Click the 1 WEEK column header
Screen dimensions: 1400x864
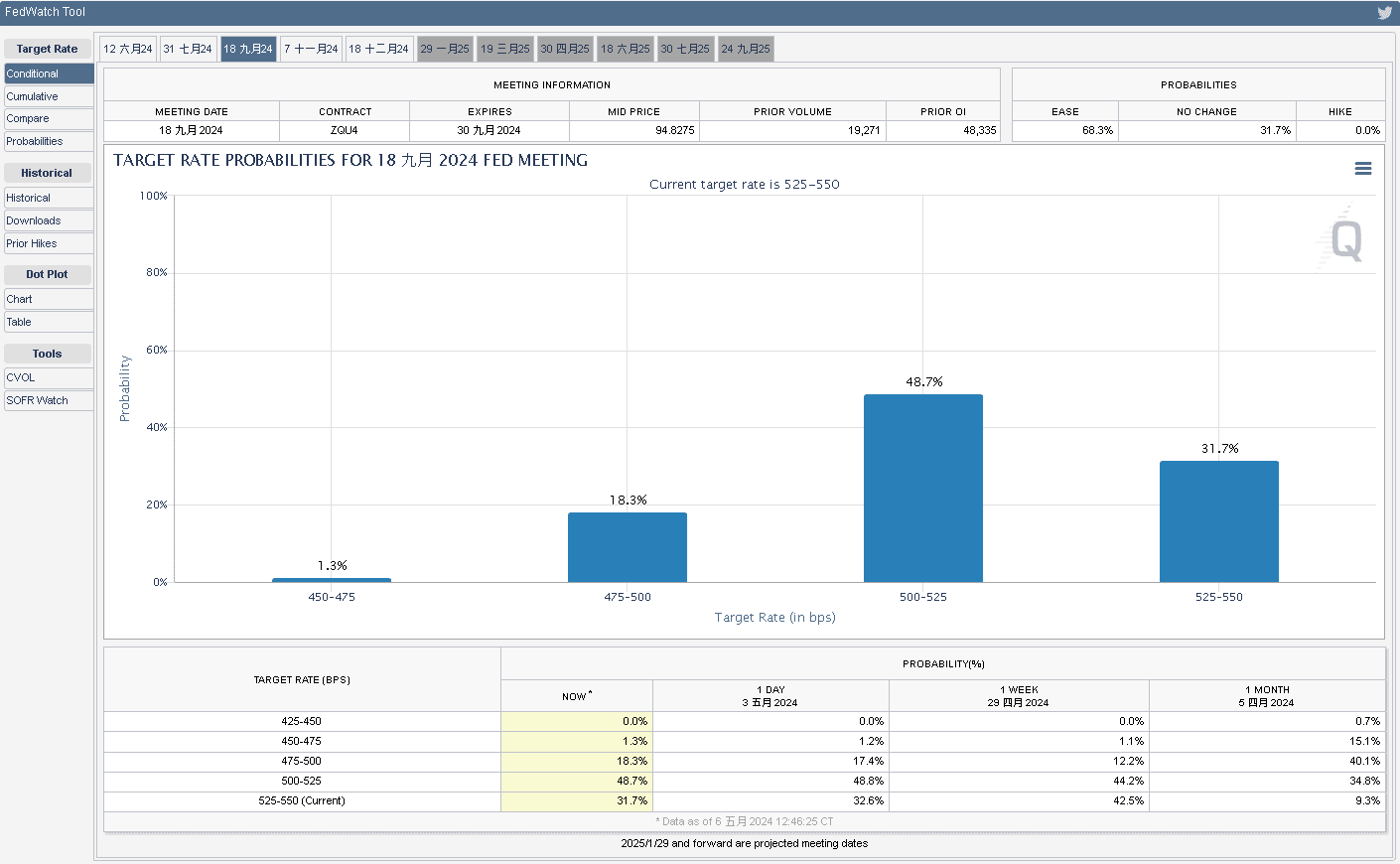click(x=1019, y=696)
